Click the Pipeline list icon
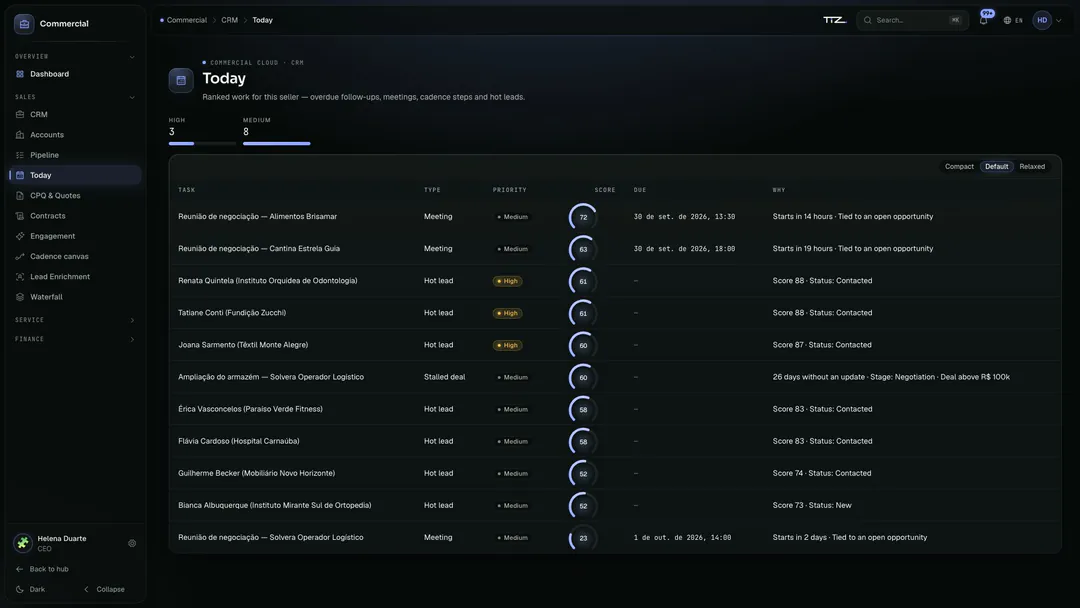 [x=20, y=155]
